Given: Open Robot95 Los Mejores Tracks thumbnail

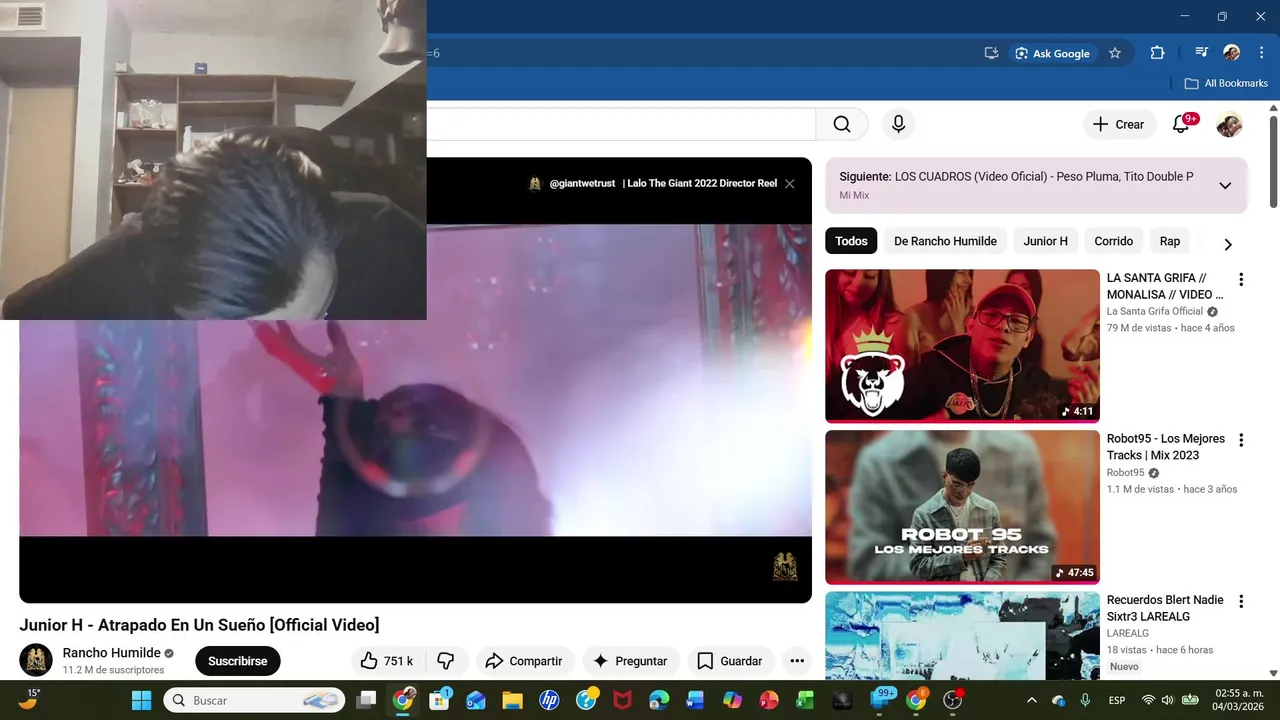Looking at the screenshot, I should [x=962, y=507].
